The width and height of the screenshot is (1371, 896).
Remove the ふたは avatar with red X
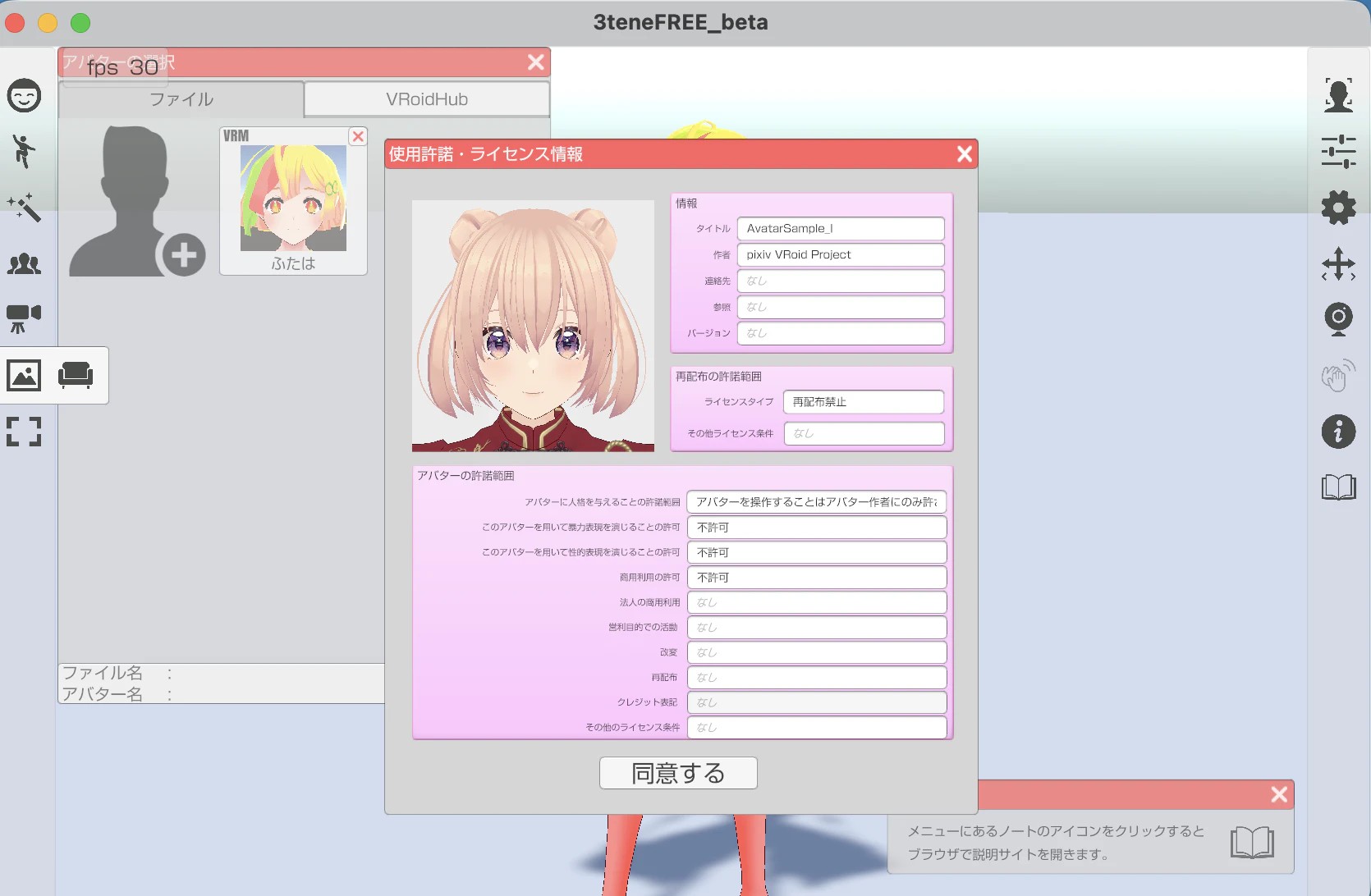tap(358, 136)
